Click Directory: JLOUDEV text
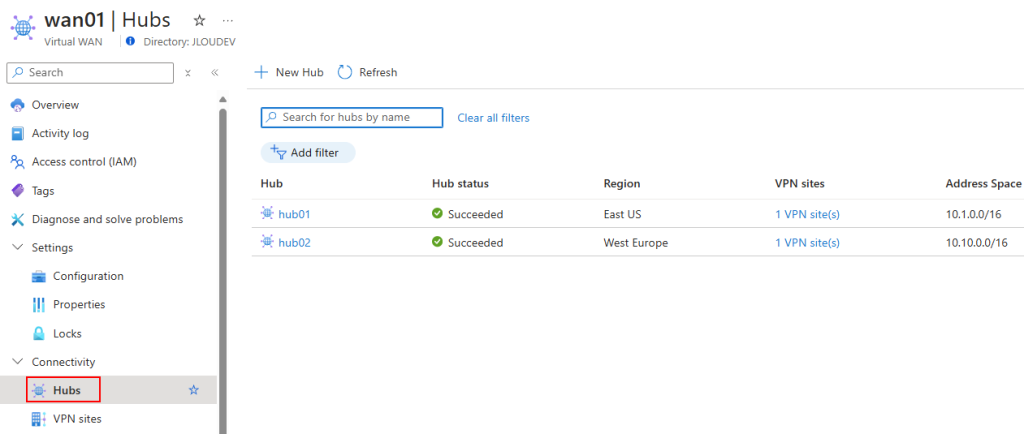The height and width of the screenshot is (434, 1024). [x=189, y=42]
